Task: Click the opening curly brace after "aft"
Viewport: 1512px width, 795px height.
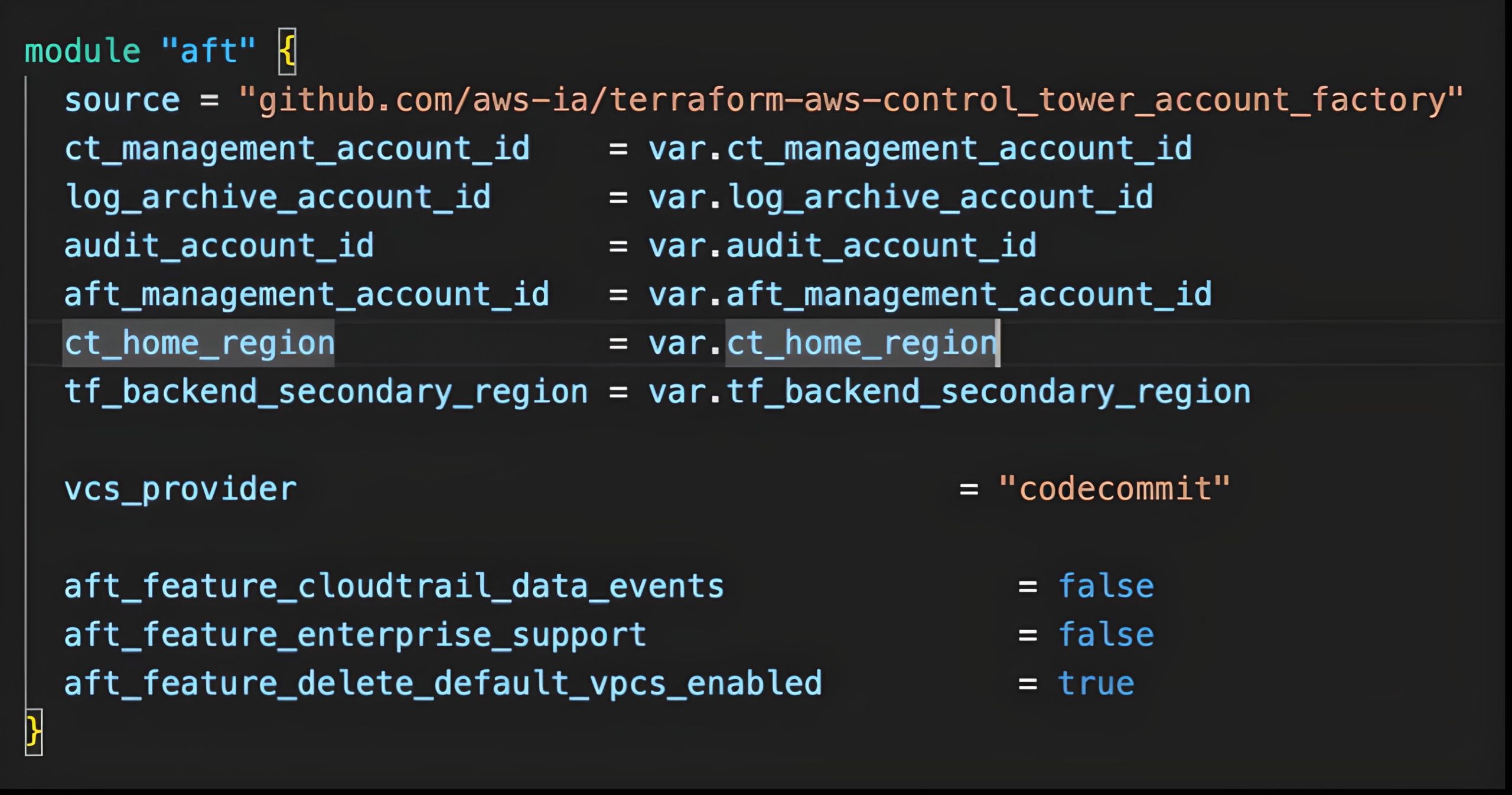Action: (287, 52)
